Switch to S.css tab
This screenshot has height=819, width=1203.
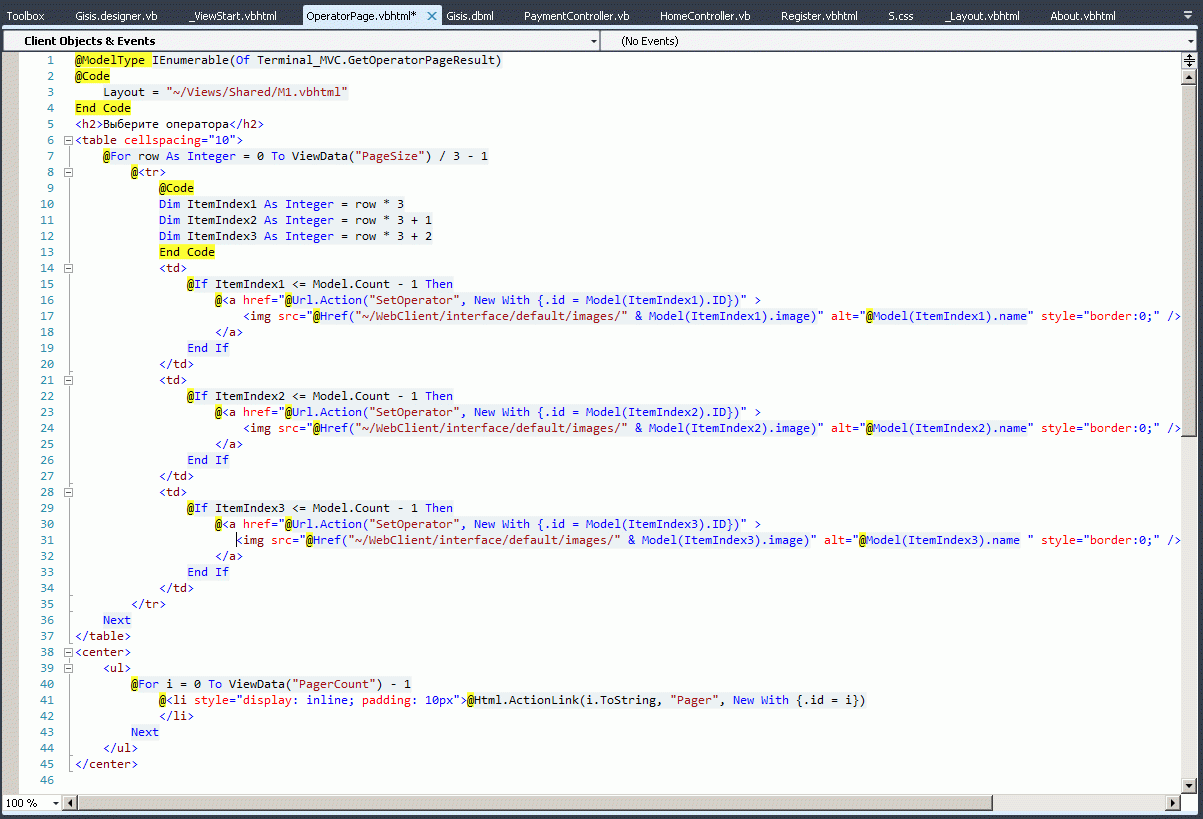902,16
